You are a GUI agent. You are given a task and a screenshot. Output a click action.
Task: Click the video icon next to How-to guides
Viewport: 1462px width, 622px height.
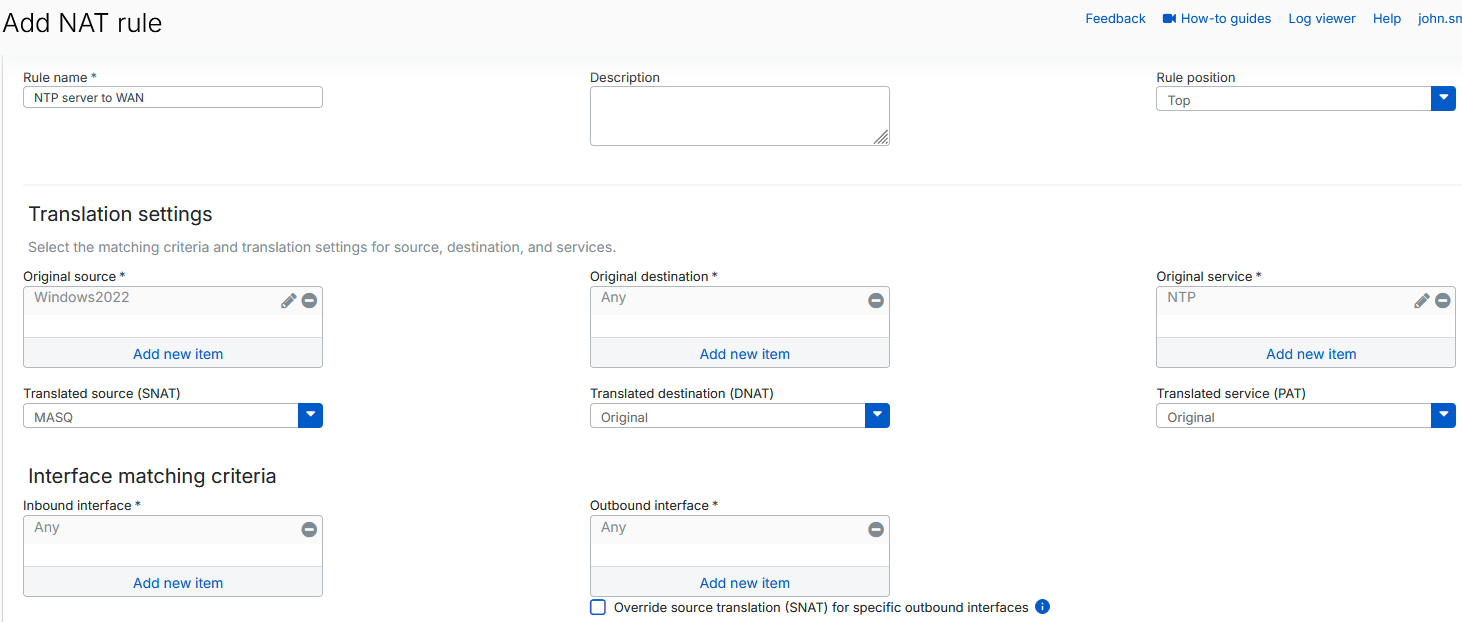(x=1167, y=17)
